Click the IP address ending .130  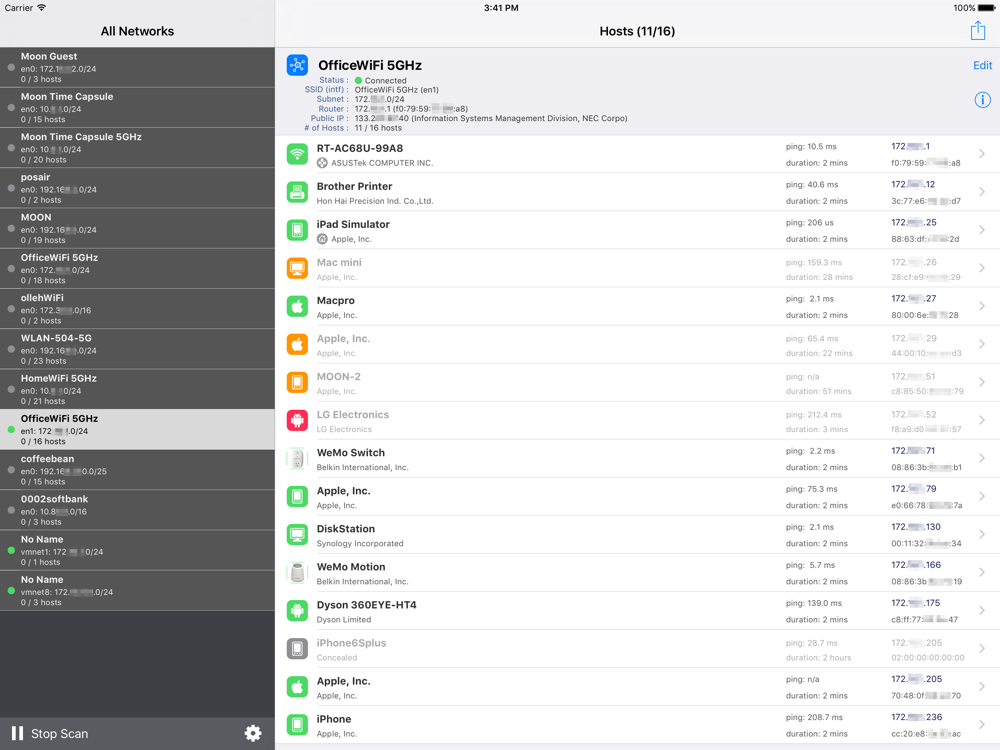(x=916, y=527)
